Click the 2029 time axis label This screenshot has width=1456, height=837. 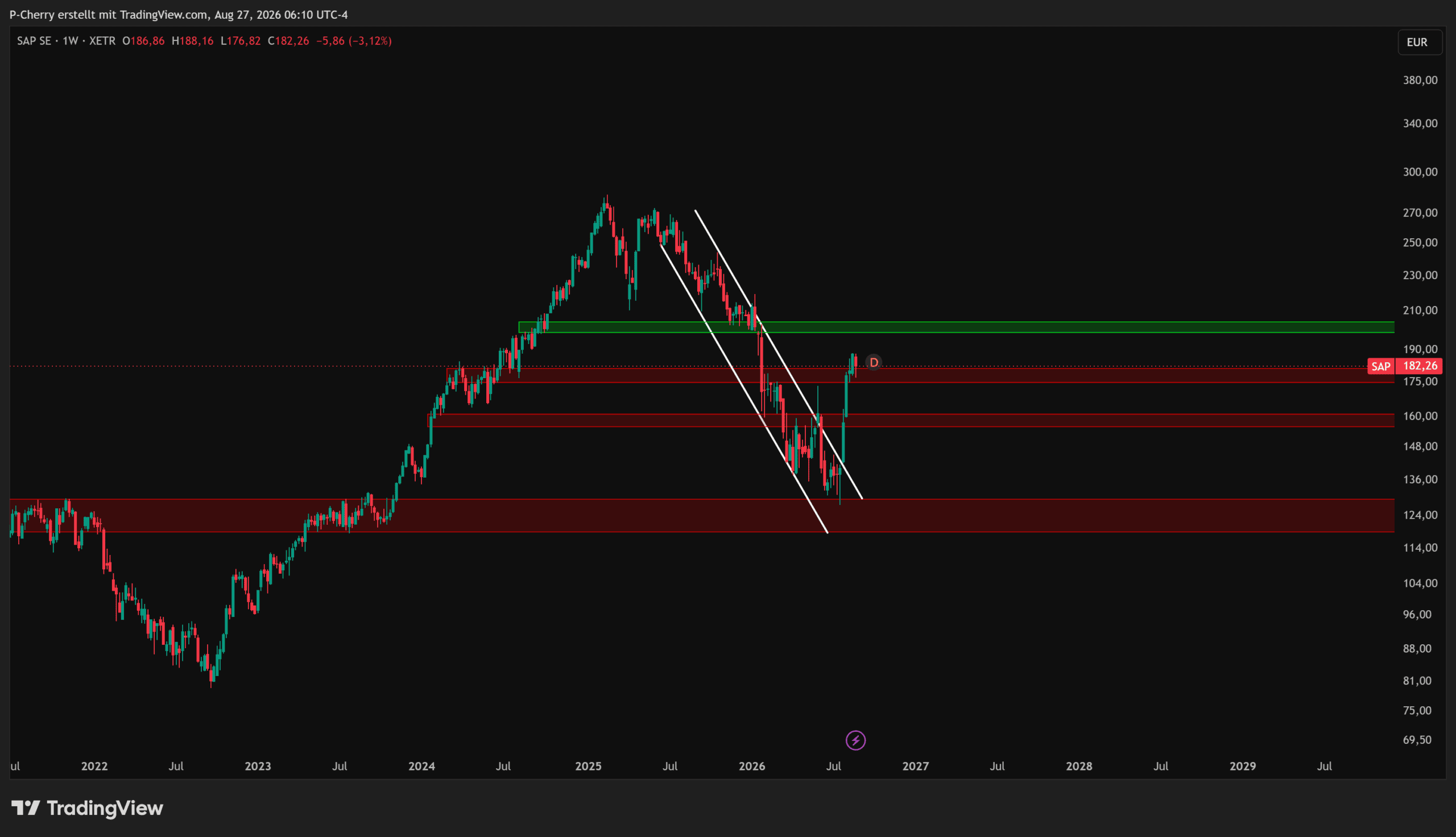click(1243, 766)
